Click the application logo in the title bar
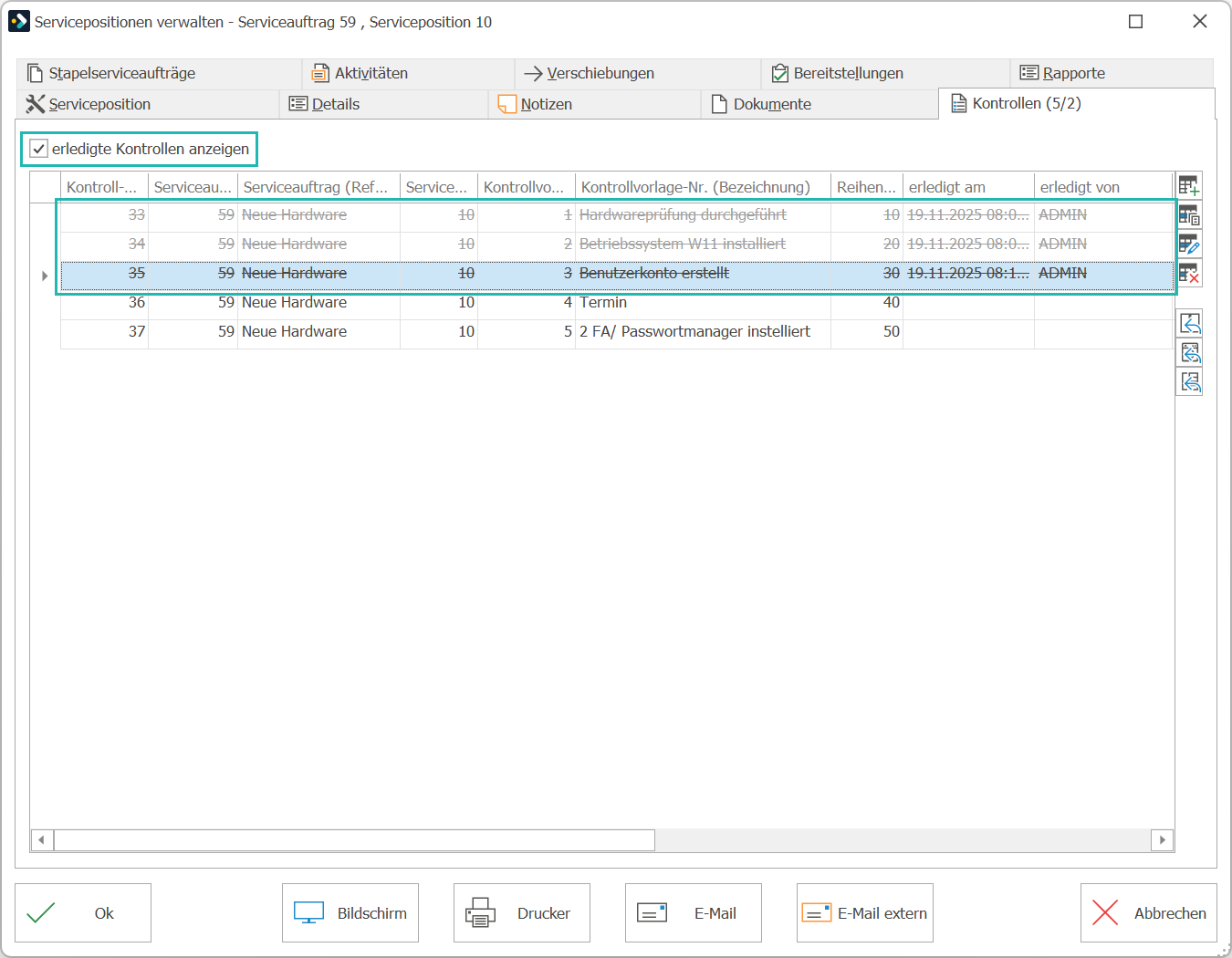This screenshot has height=958, width=1232. click(x=18, y=21)
